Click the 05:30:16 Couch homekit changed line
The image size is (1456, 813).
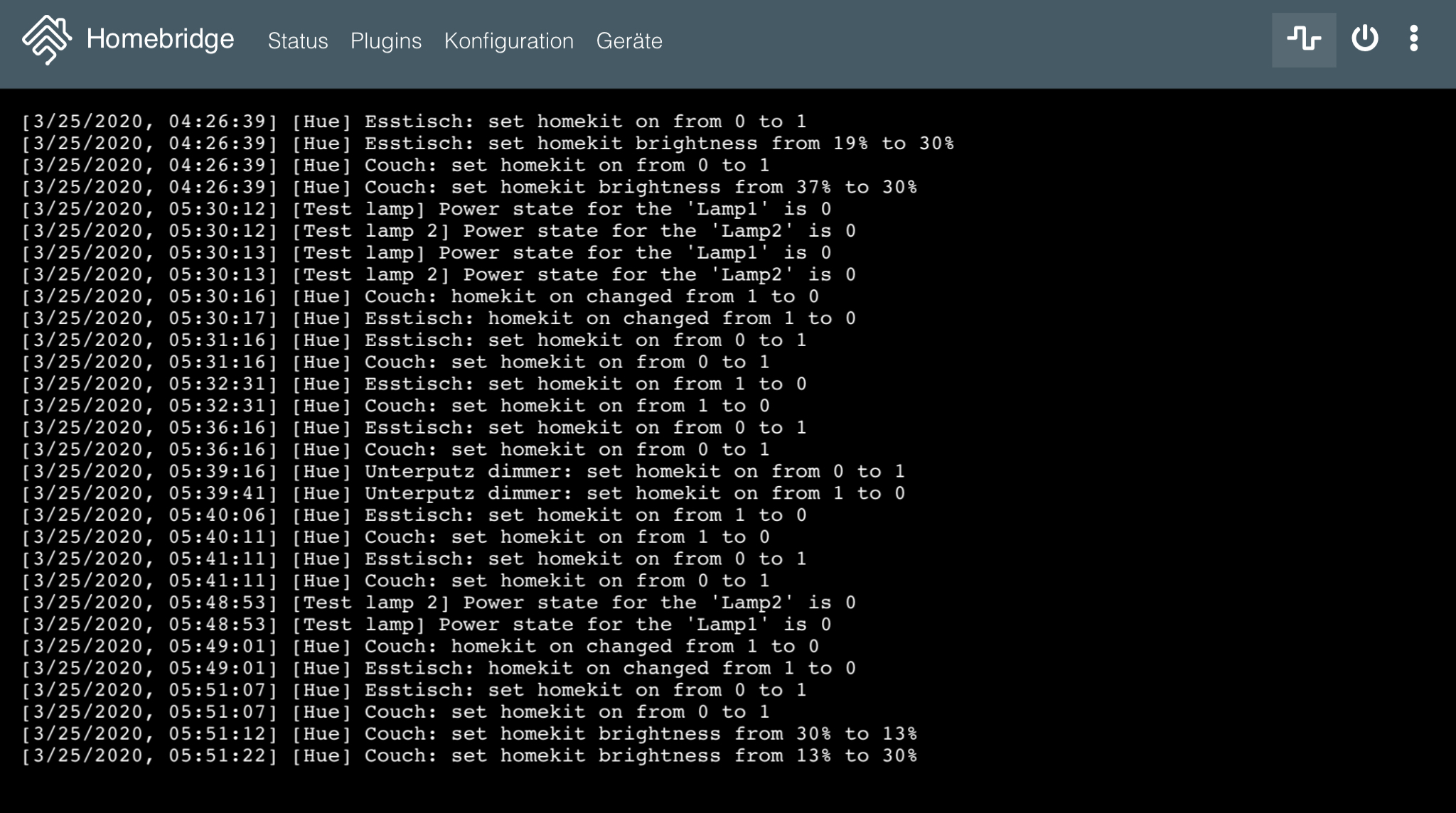[x=419, y=297]
